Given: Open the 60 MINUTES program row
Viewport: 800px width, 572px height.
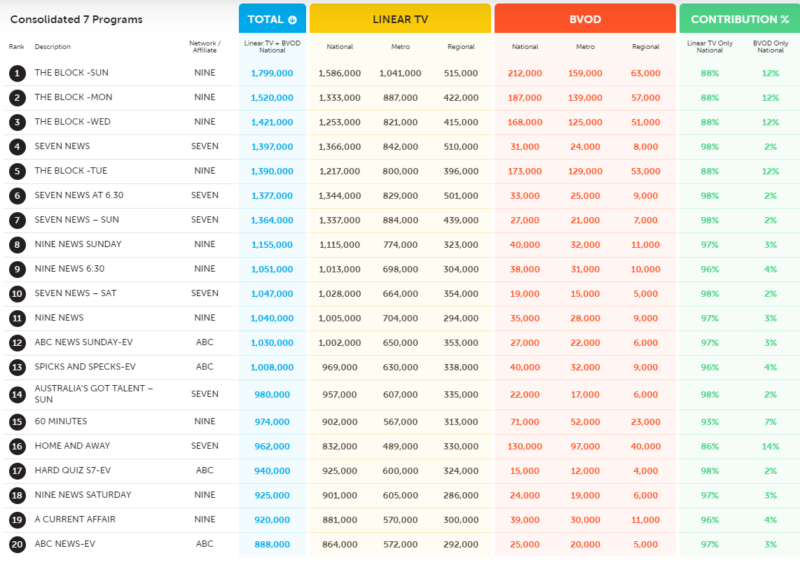Looking at the screenshot, I should 59,422.
